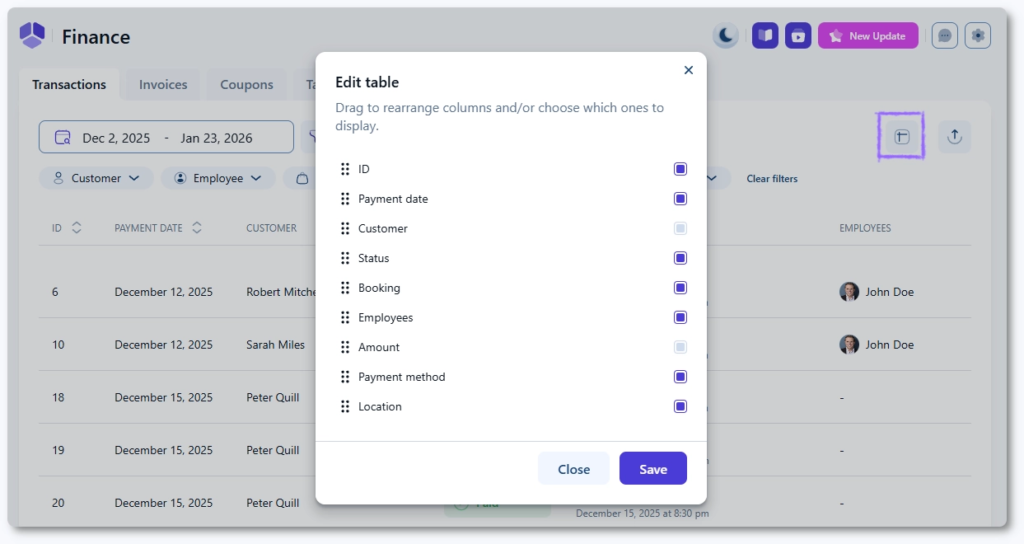Expand the Customer filter dropdown
Screen dimensions: 1024x544
[x=96, y=178]
